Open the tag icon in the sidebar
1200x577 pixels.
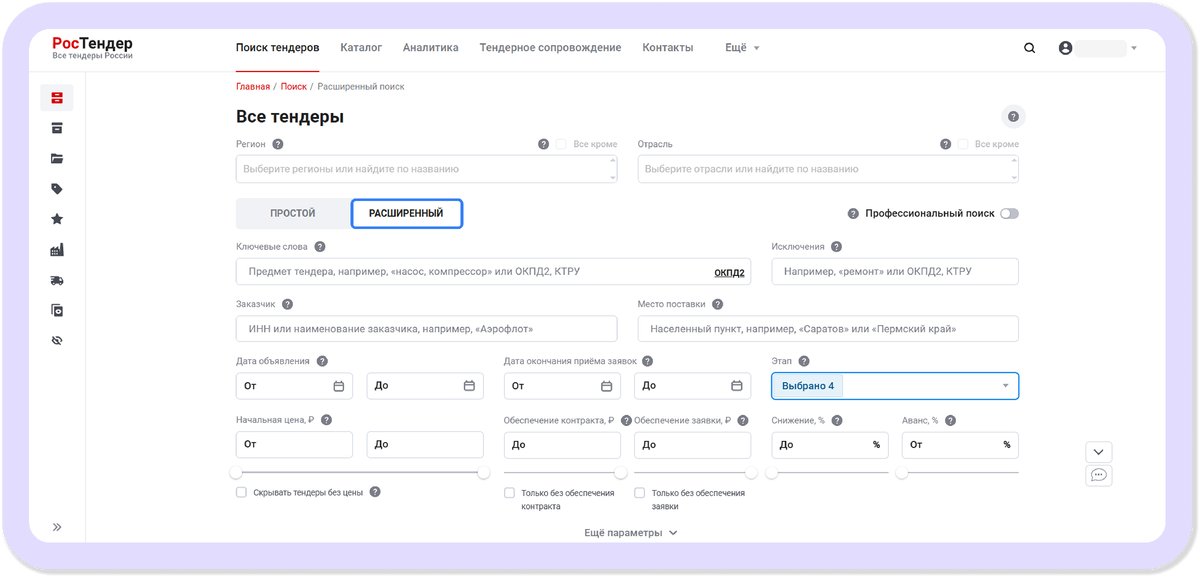(x=57, y=189)
